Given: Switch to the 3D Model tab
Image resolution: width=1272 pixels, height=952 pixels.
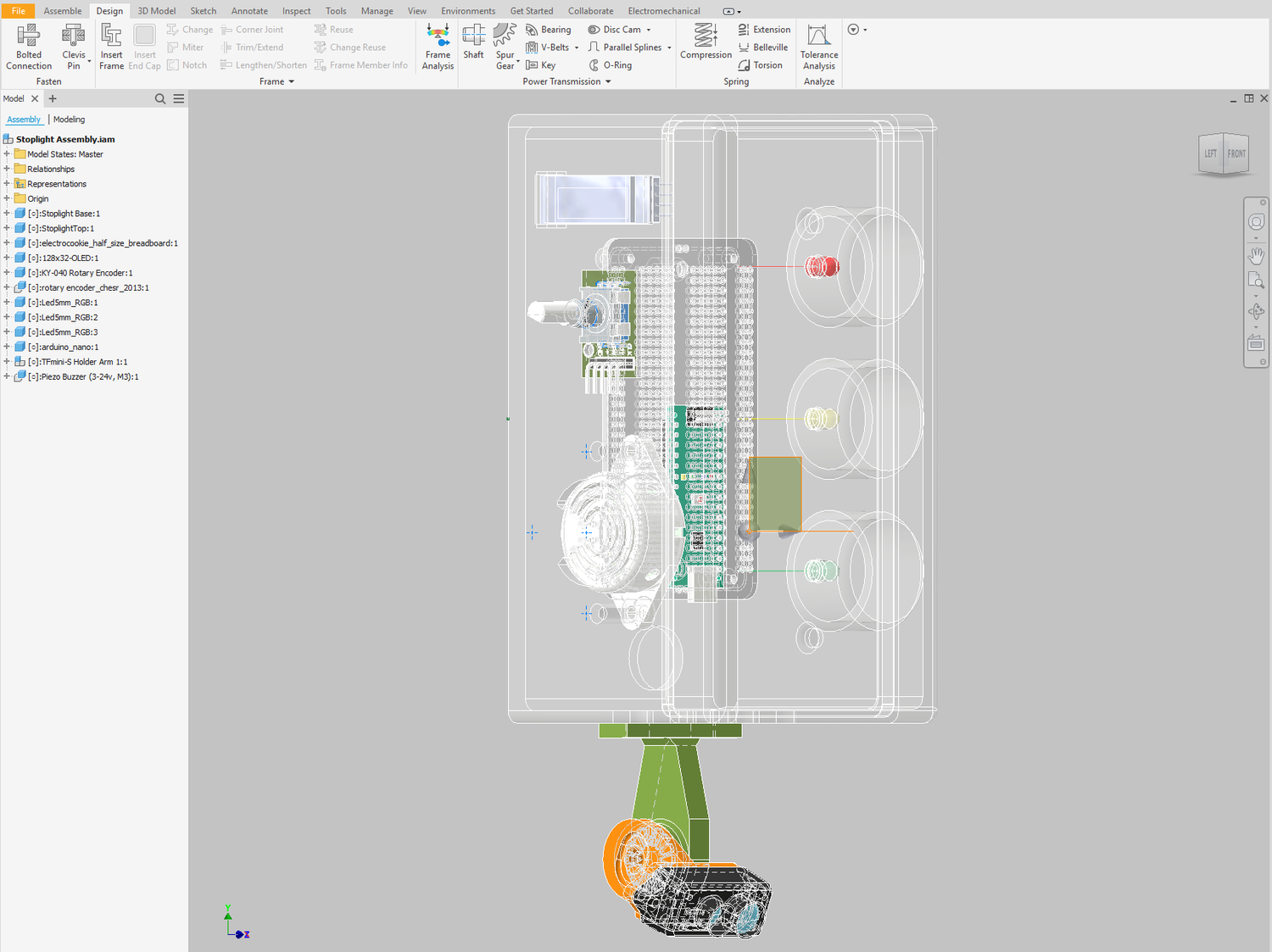Looking at the screenshot, I should pyautogui.click(x=157, y=11).
